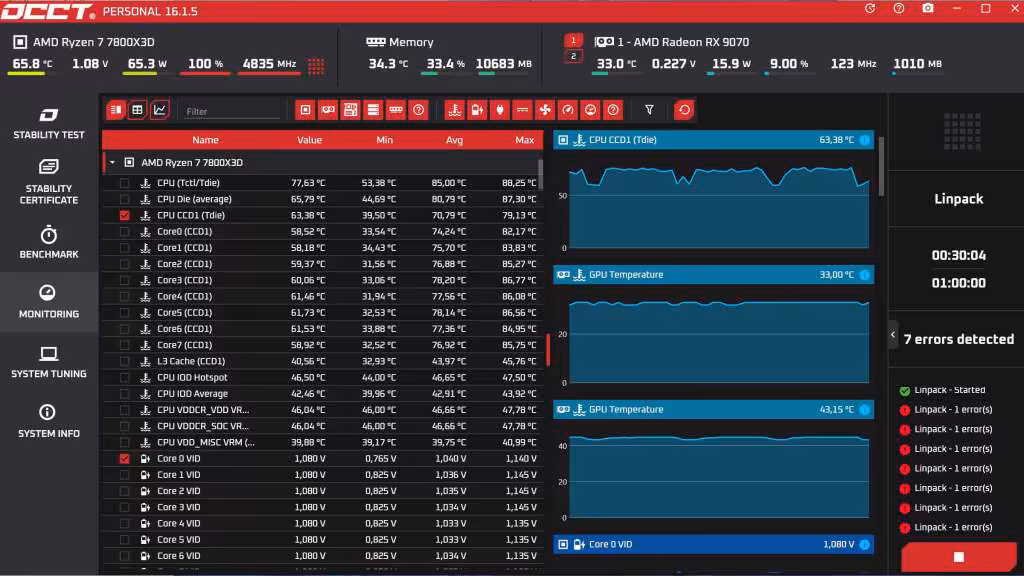Open help from title bar question mark
The image size is (1024, 576).
(x=899, y=8)
